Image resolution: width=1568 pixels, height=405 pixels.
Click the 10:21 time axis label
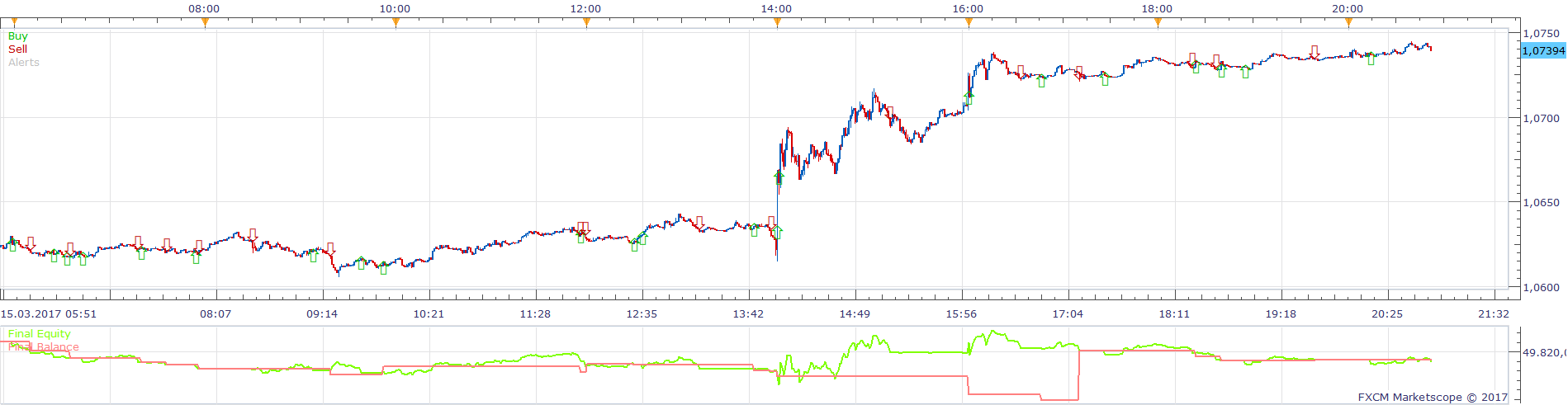coord(429,314)
